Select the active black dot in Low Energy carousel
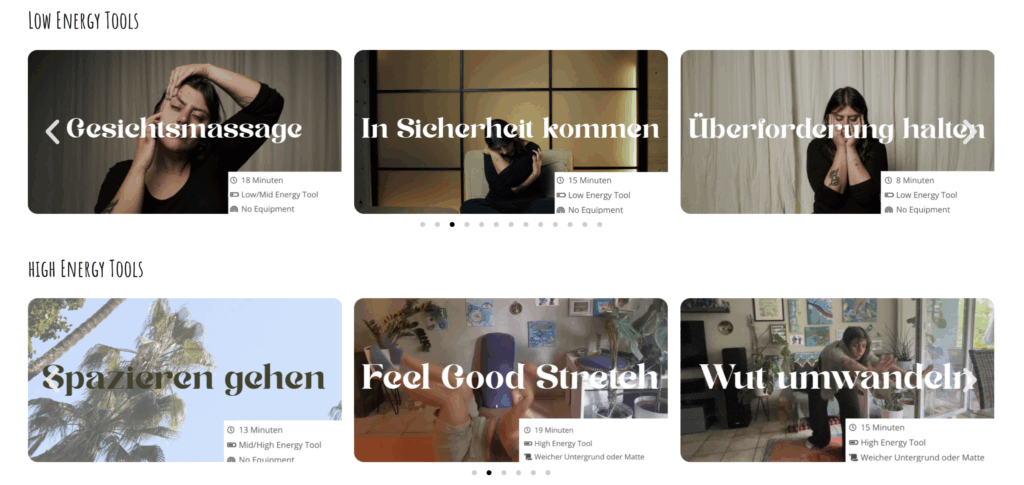The width and height of the screenshot is (1024, 485). tap(452, 225)
